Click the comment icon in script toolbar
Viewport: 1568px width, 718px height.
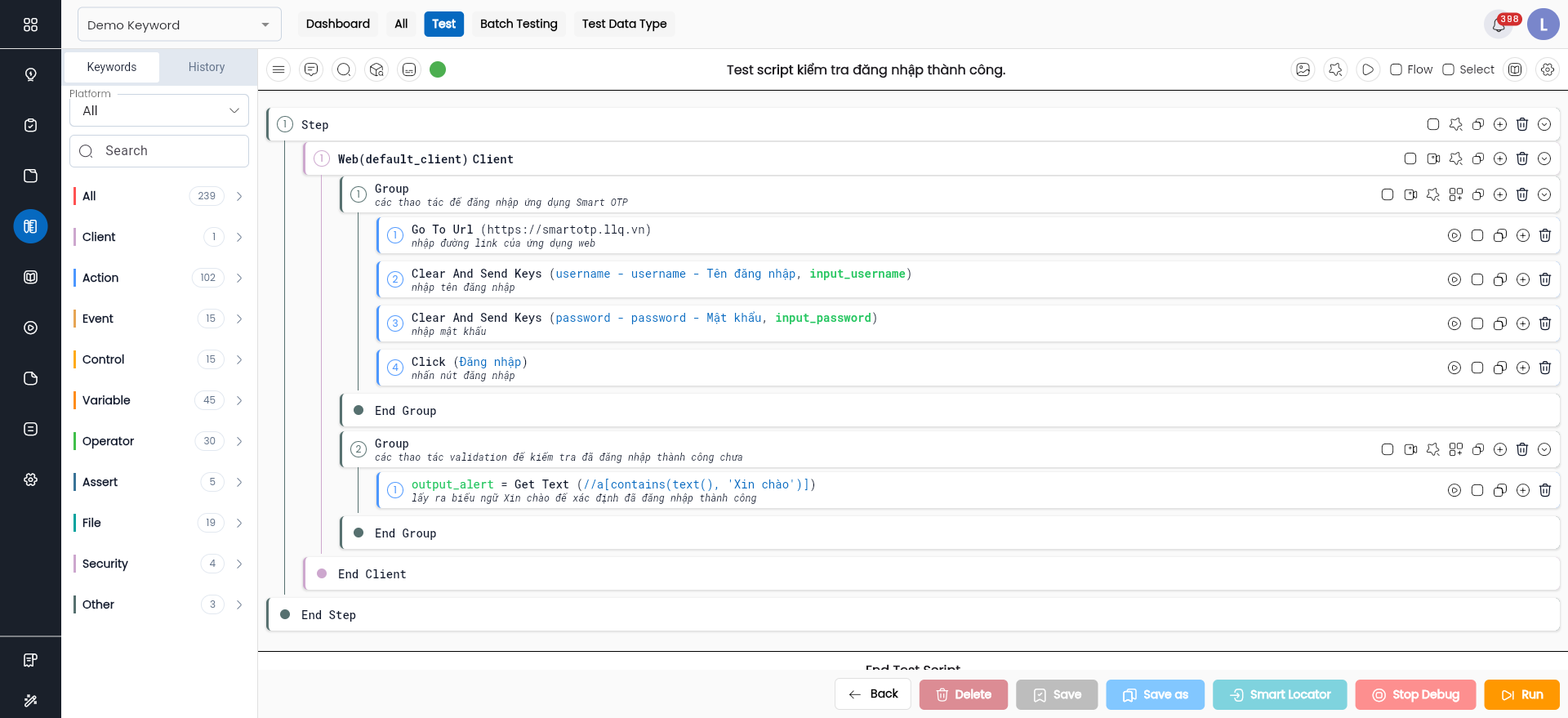311,69
